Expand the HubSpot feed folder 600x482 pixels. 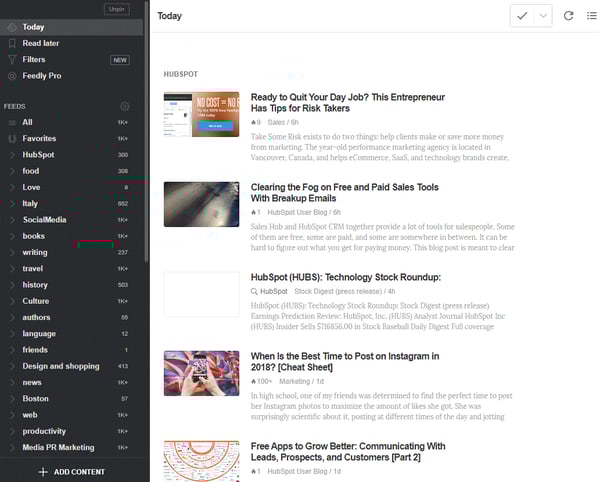coord(11,155)
